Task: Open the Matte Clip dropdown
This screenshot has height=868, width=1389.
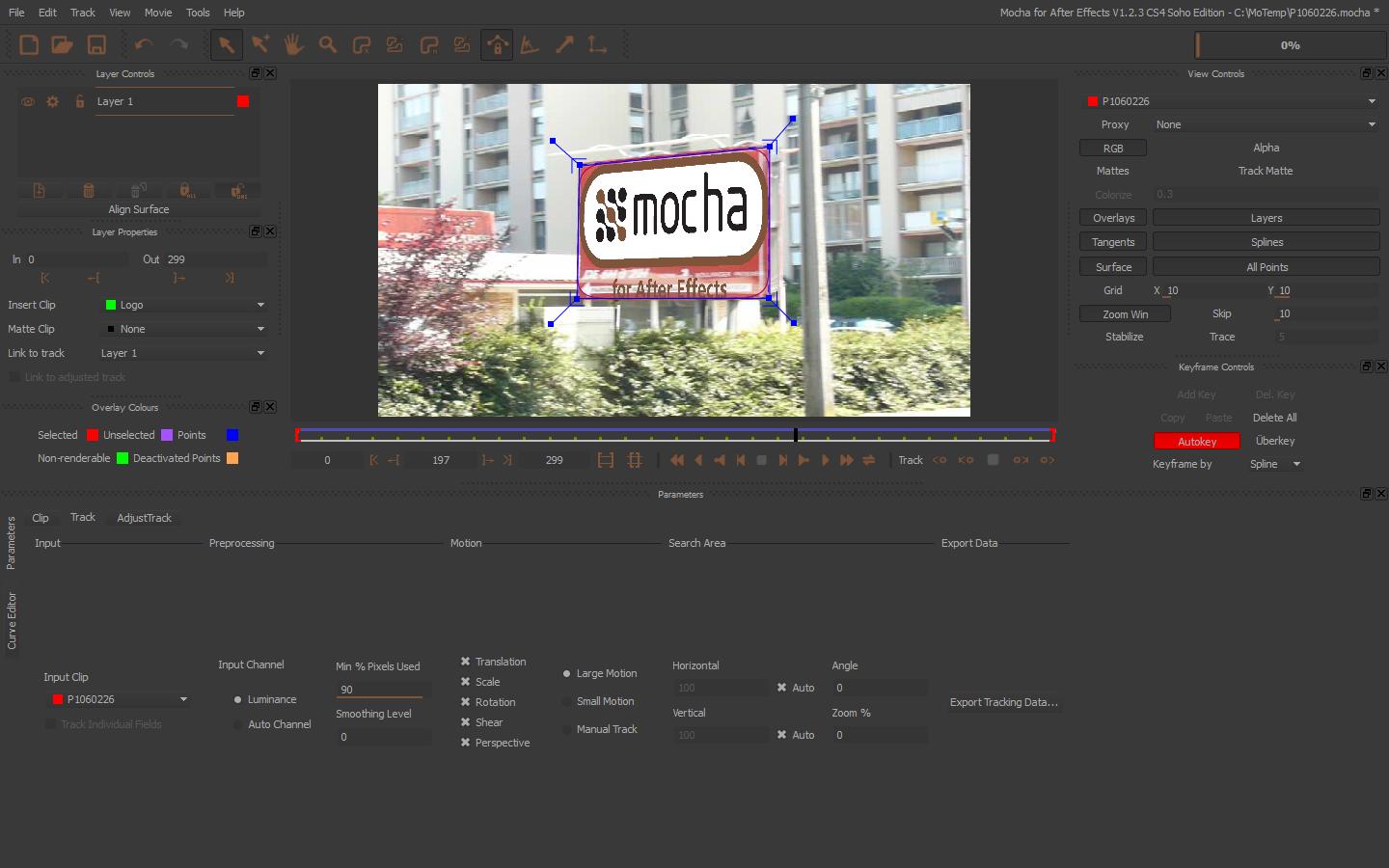Action: pyautogui.click(x=184, y=329)
